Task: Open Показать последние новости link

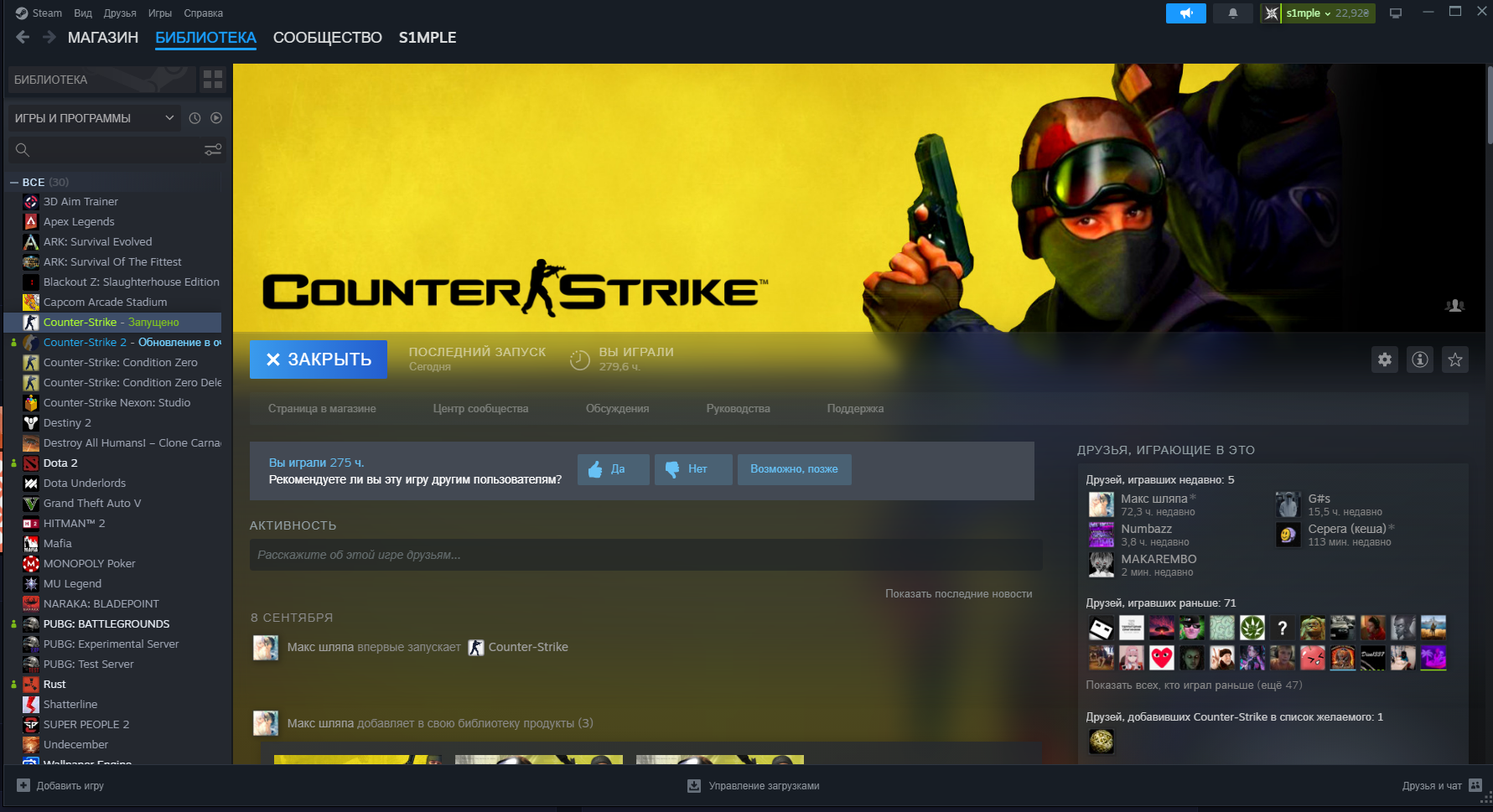Action: [x=958, y=593]
